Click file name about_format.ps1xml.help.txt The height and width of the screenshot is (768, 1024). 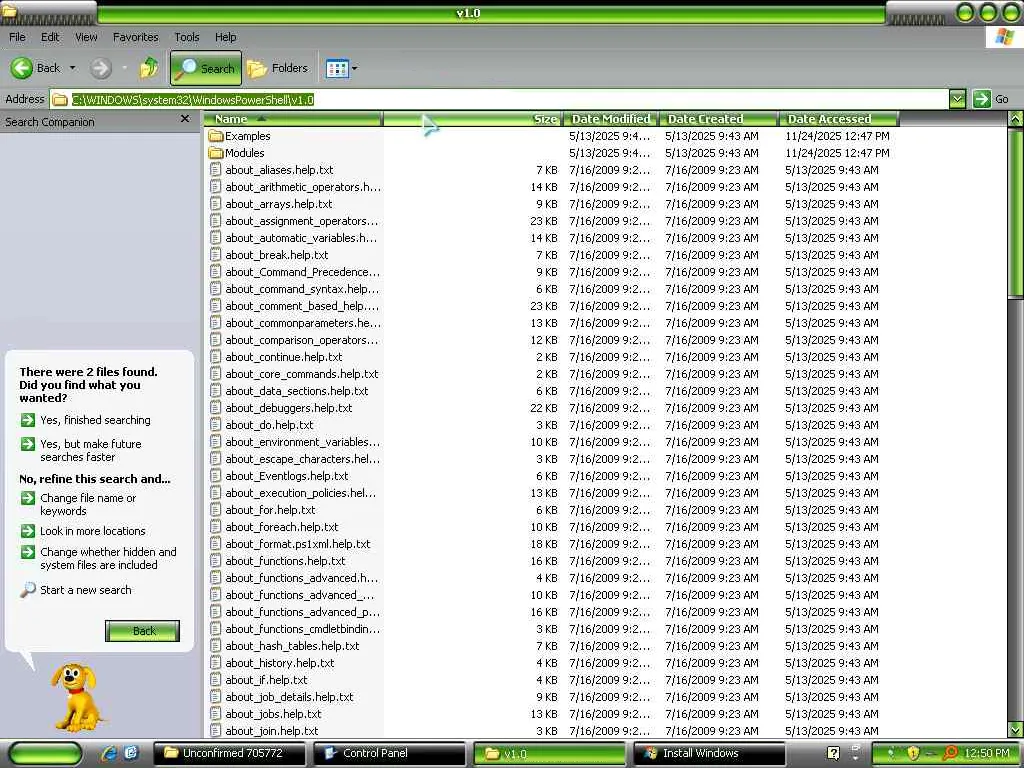(x=298, y=544)
